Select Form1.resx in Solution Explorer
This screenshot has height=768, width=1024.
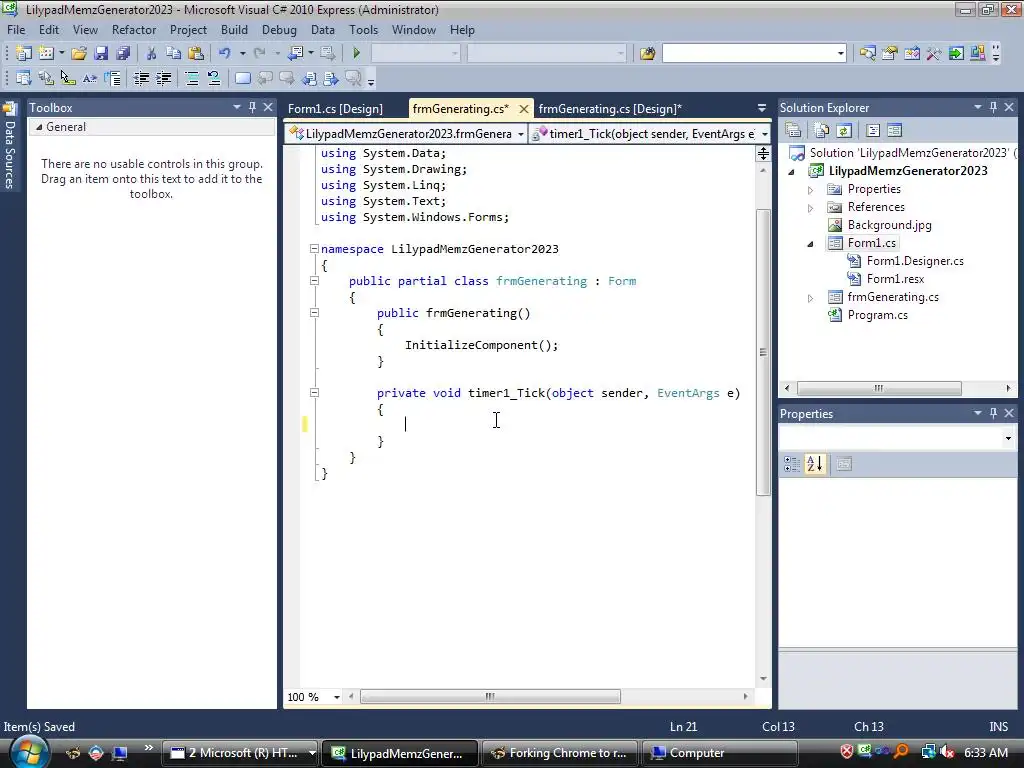tap(895, 280)
